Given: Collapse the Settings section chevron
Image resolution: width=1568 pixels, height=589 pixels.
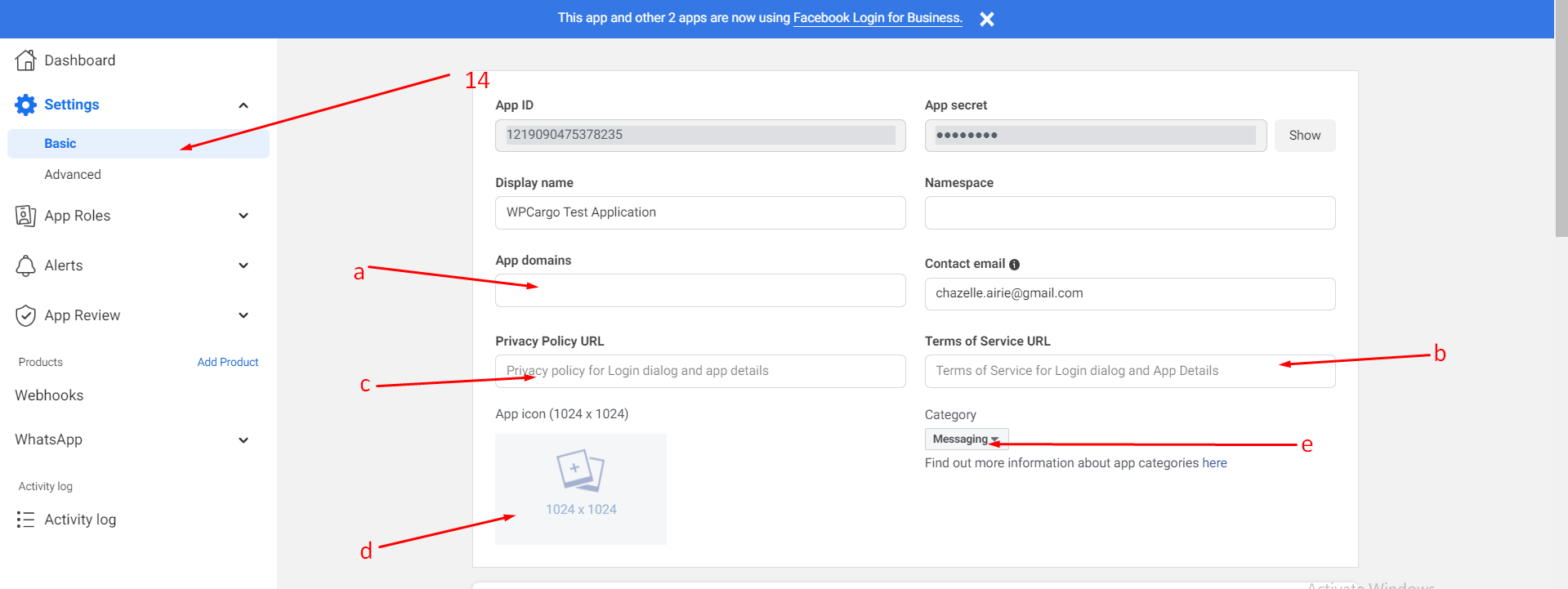Looking at the screenshot, I should coord(243,105).
